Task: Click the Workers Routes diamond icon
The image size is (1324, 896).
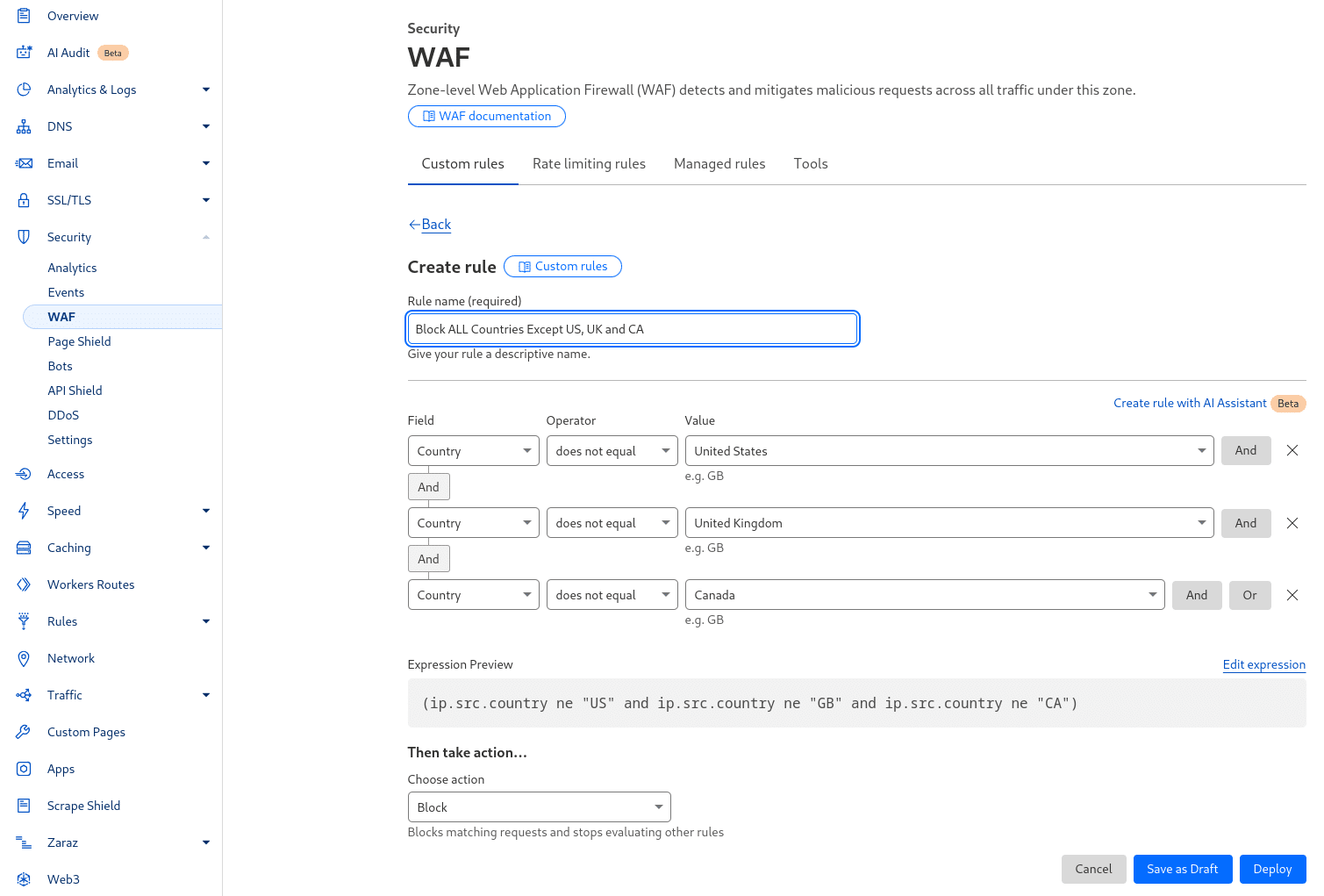Action: [x=24, y=584]
